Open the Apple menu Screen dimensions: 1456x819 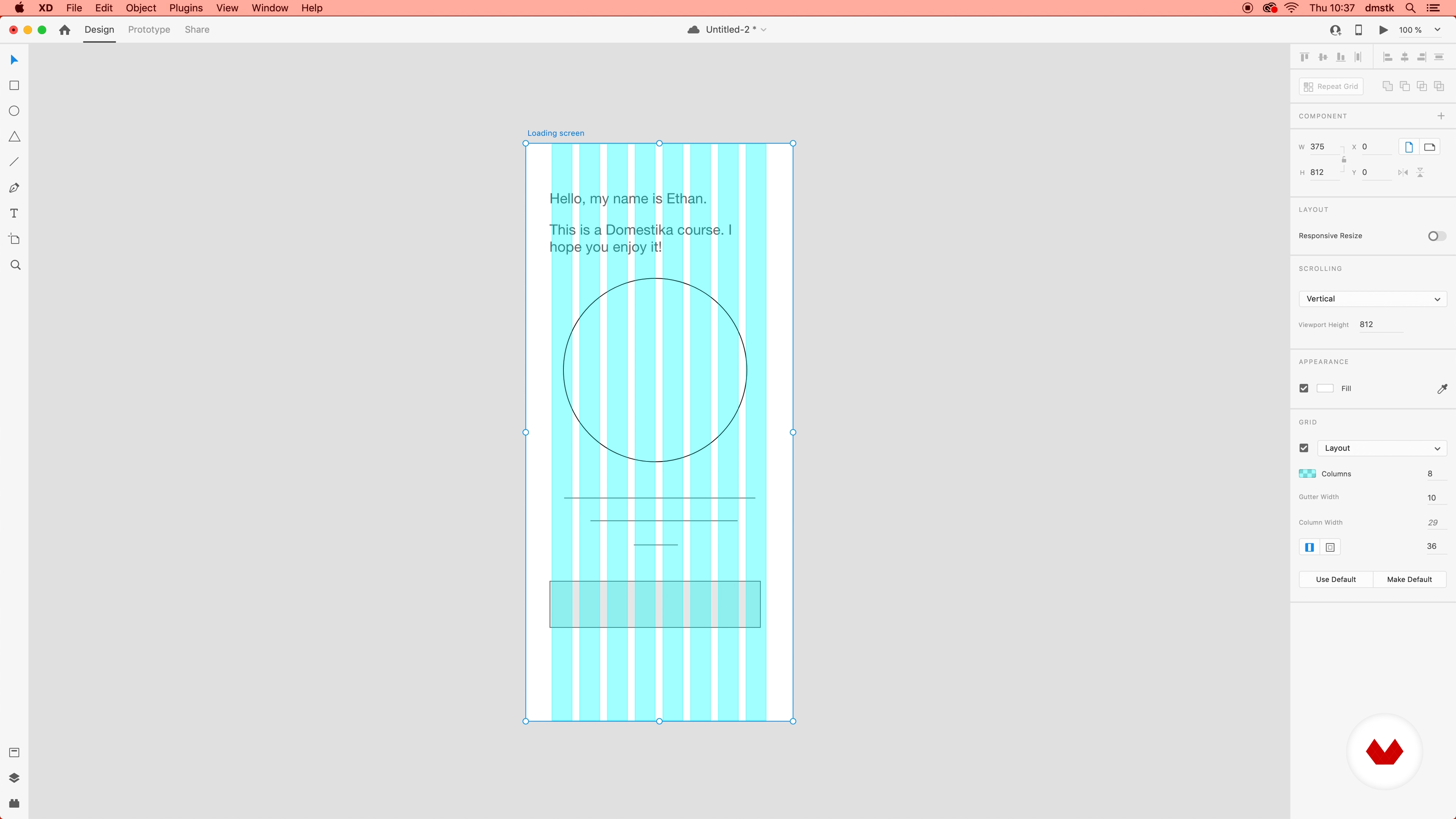[19, 8]
